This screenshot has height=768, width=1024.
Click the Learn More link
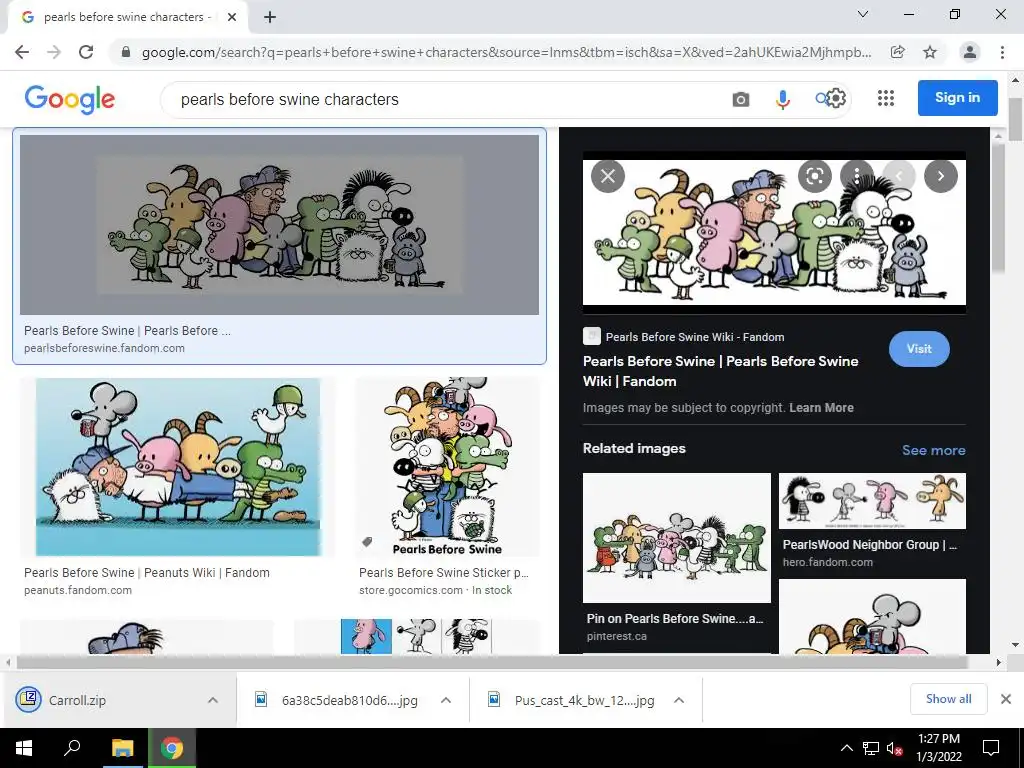pos(821,408)
